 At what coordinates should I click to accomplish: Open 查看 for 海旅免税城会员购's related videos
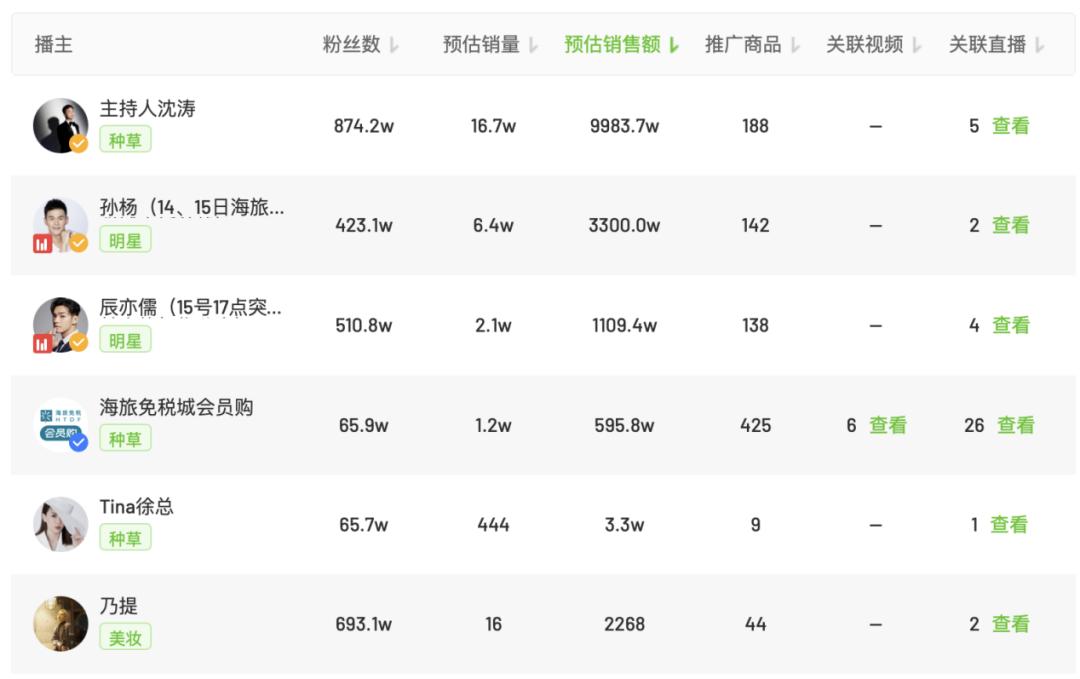coord(890,424)
